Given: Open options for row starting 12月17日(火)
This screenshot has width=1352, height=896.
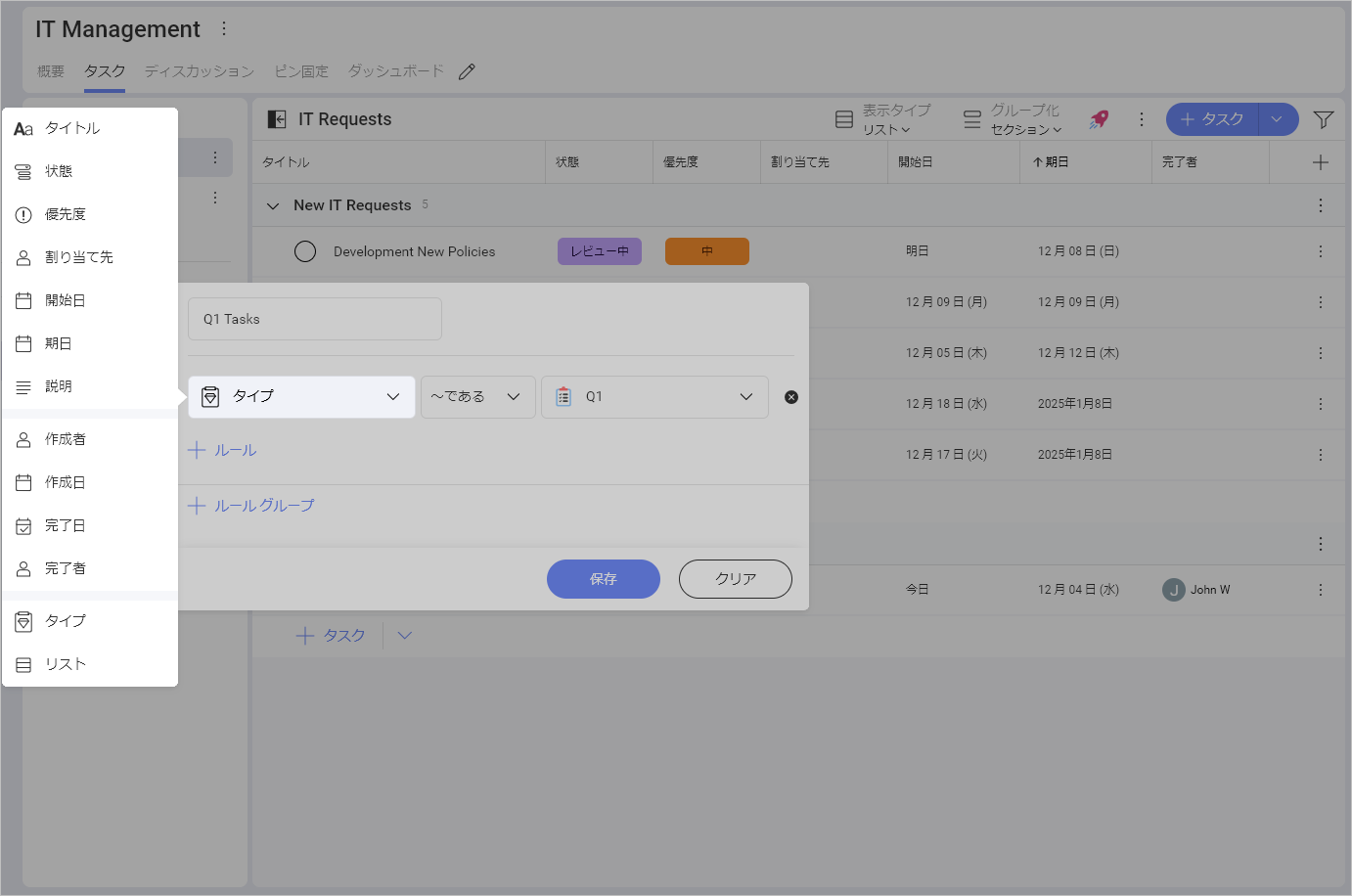Looking at the screenshot, I should (x=1321, y=455).
